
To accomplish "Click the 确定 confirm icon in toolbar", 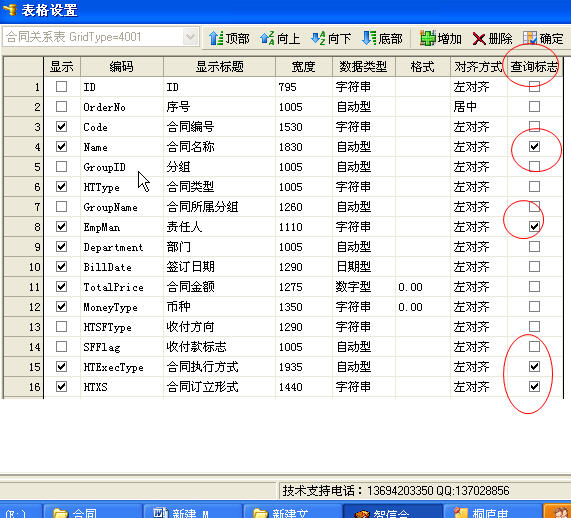I will 530,38.
